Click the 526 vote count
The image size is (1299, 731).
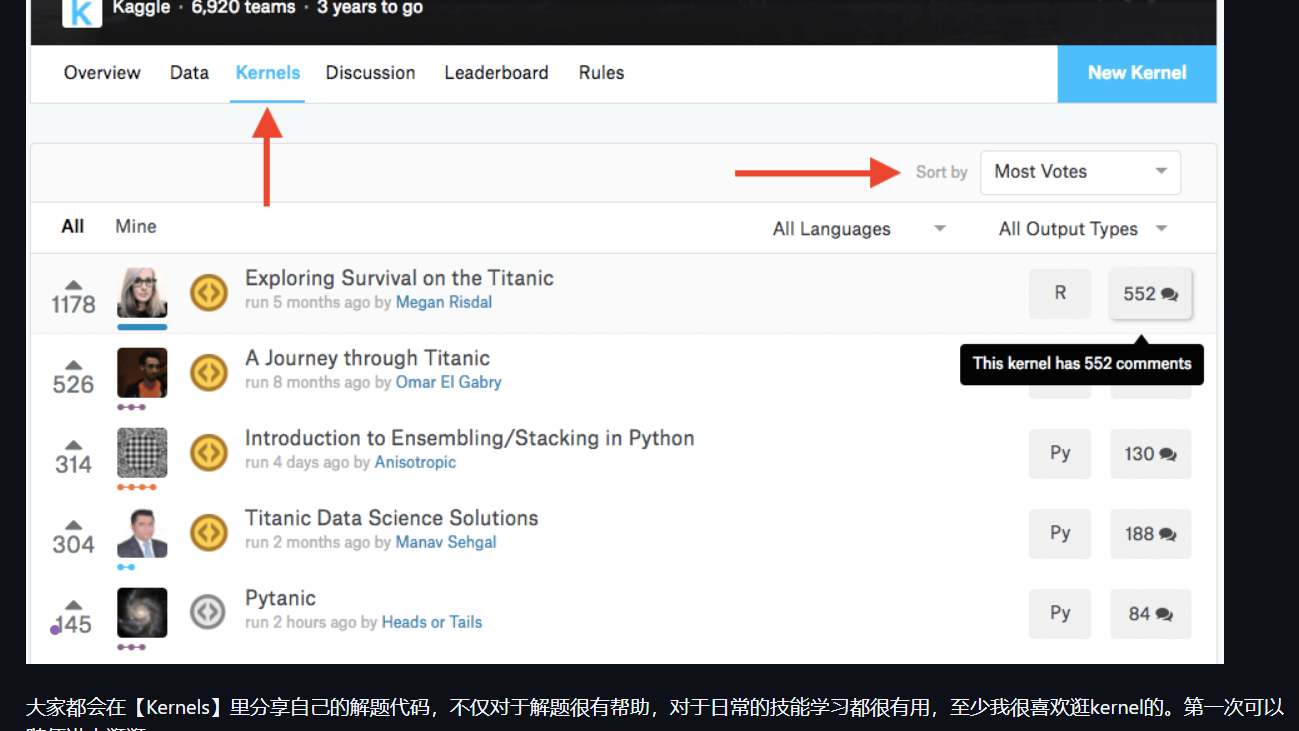tap(73, 384)
